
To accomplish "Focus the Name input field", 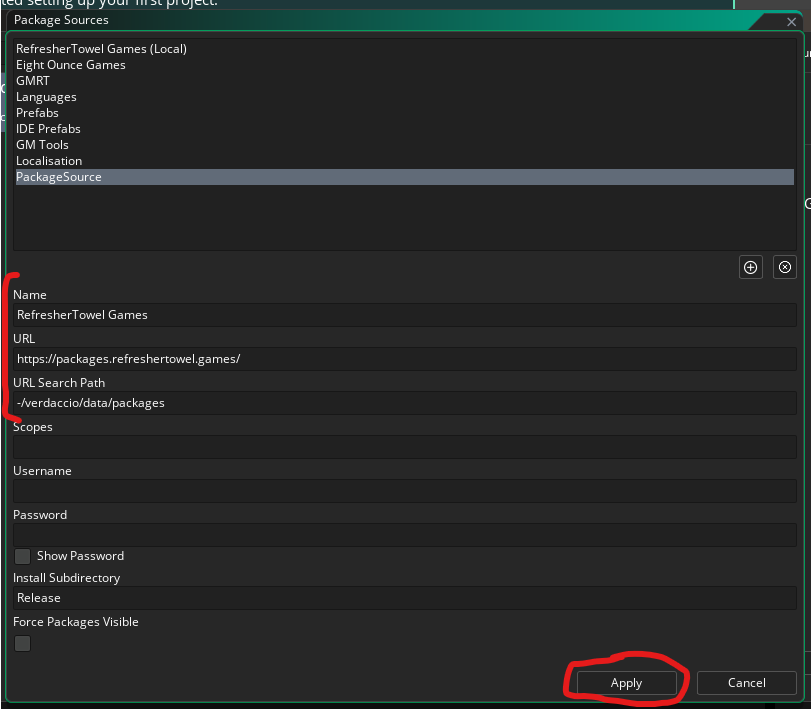I will (404, 315).
